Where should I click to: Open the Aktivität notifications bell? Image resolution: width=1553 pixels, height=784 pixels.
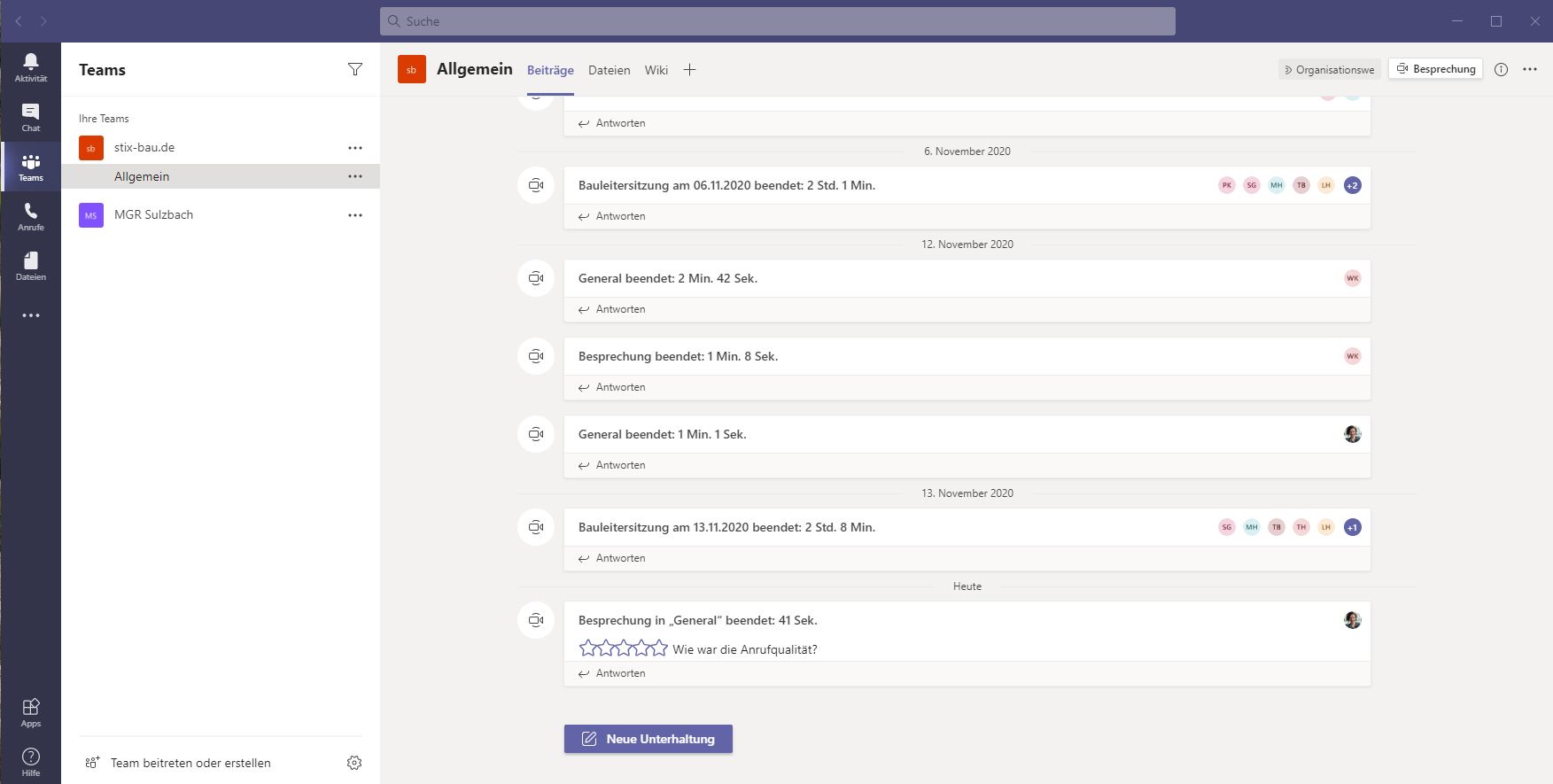(30, 66)
